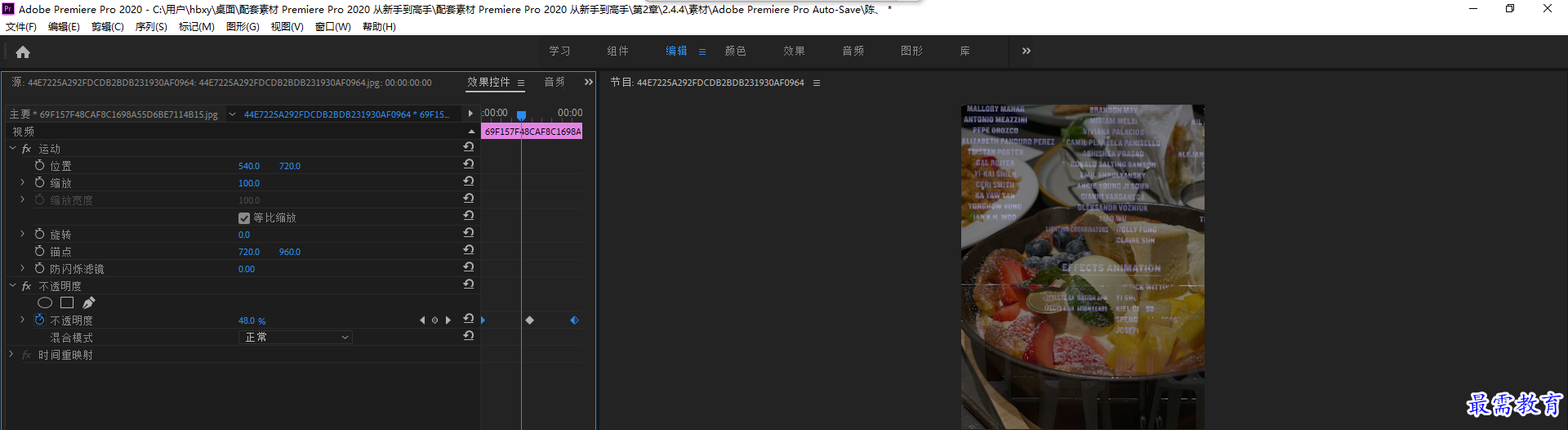Go to next opacity keyframe
Viewport: 1568px width, 430px height.
click(448, 320)
